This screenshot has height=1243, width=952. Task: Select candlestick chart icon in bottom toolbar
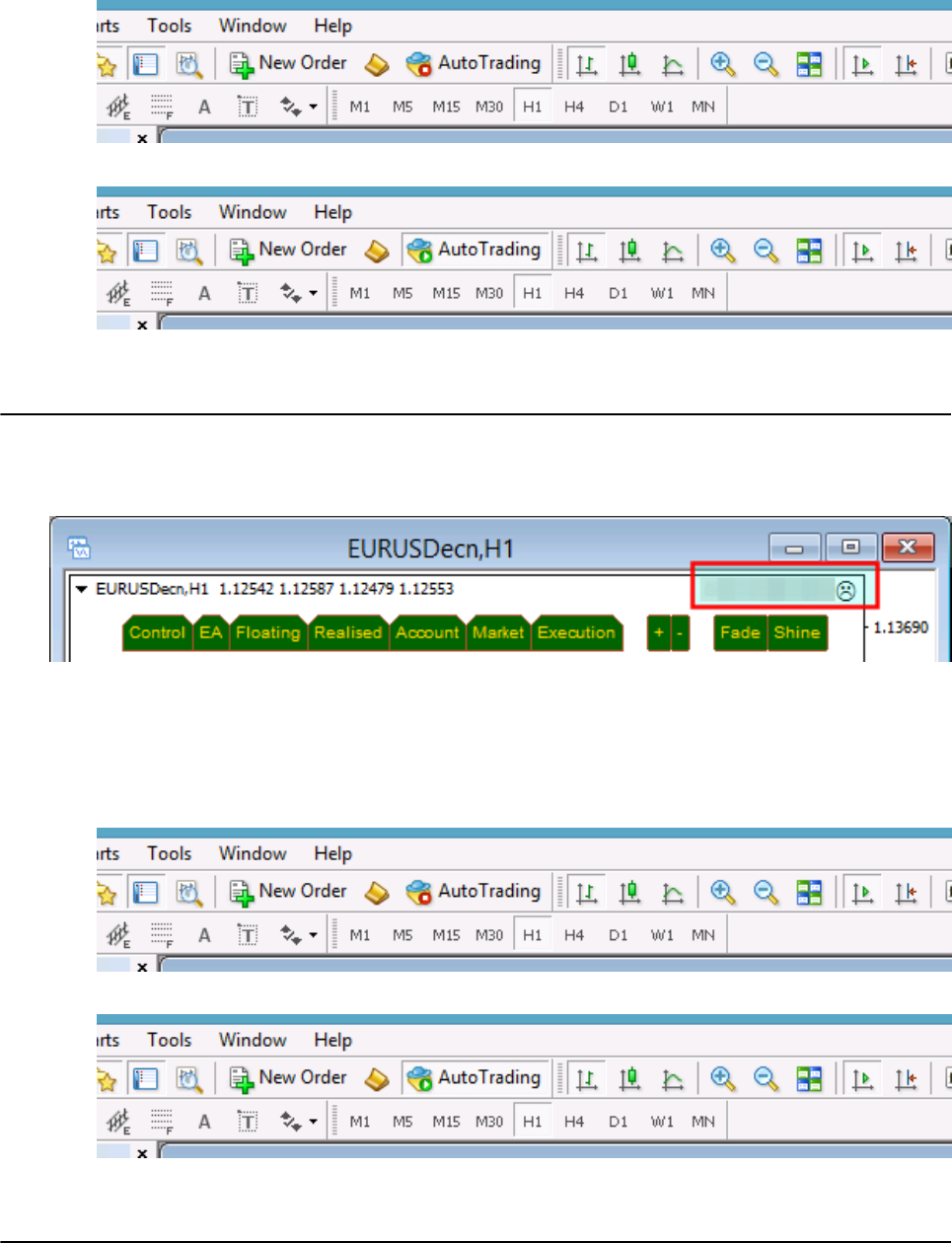coord(629,1080)
